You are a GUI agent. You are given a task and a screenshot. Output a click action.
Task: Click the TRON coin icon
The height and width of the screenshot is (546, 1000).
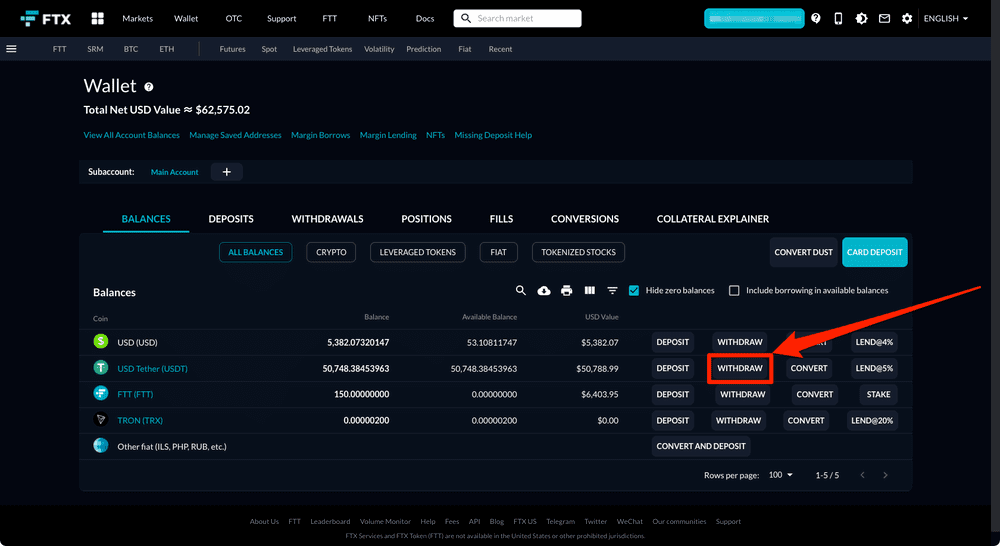(101, 419)
